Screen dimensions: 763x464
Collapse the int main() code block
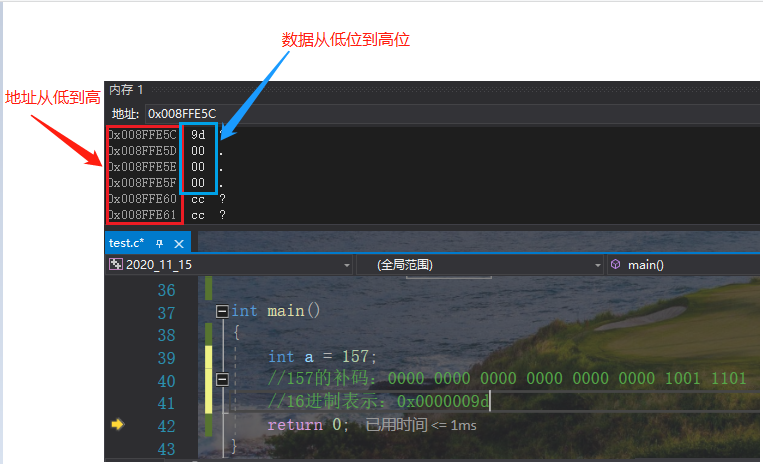tap(222, 311)
